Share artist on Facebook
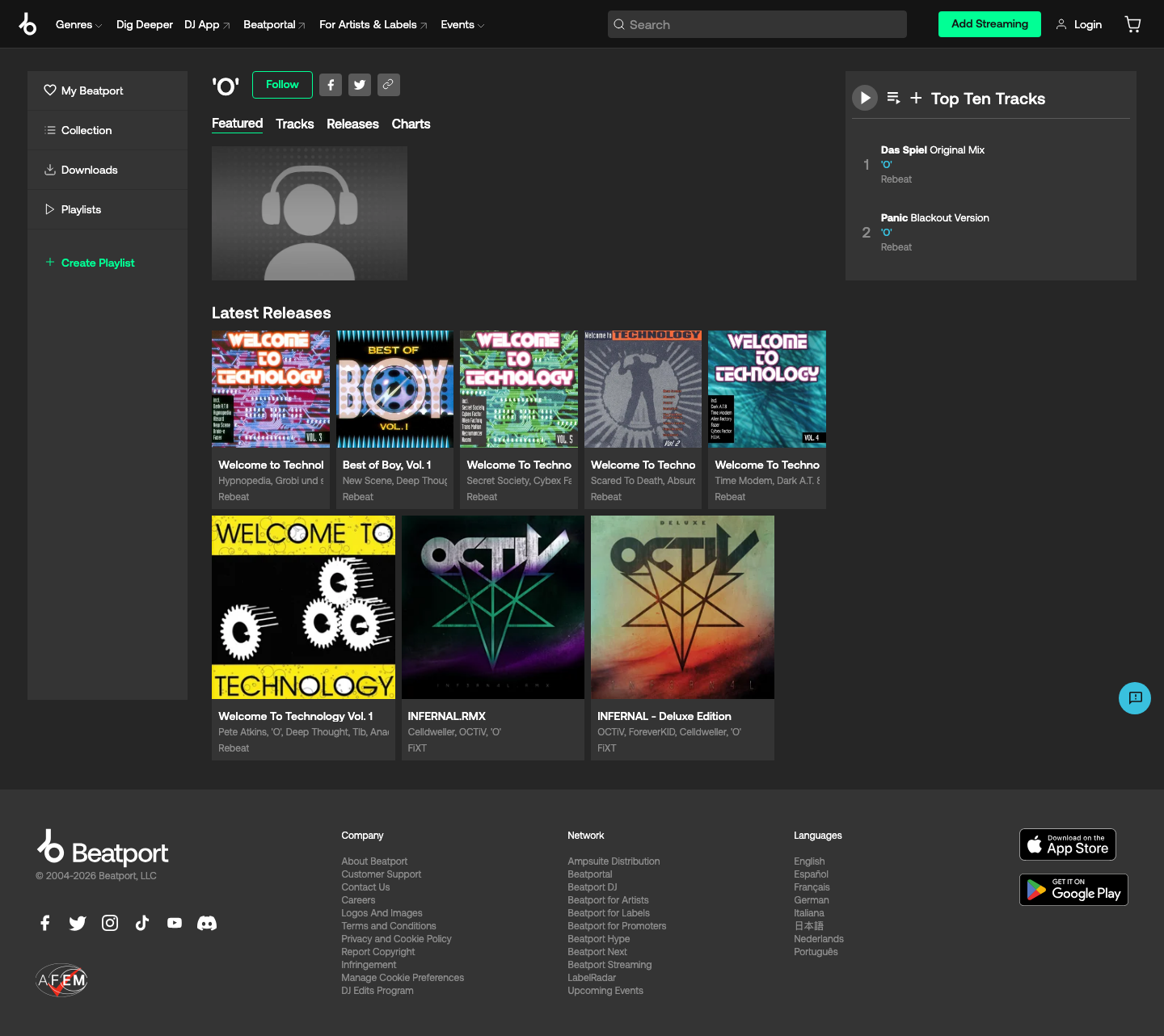 pyautogui.click(x=331, y=85)
